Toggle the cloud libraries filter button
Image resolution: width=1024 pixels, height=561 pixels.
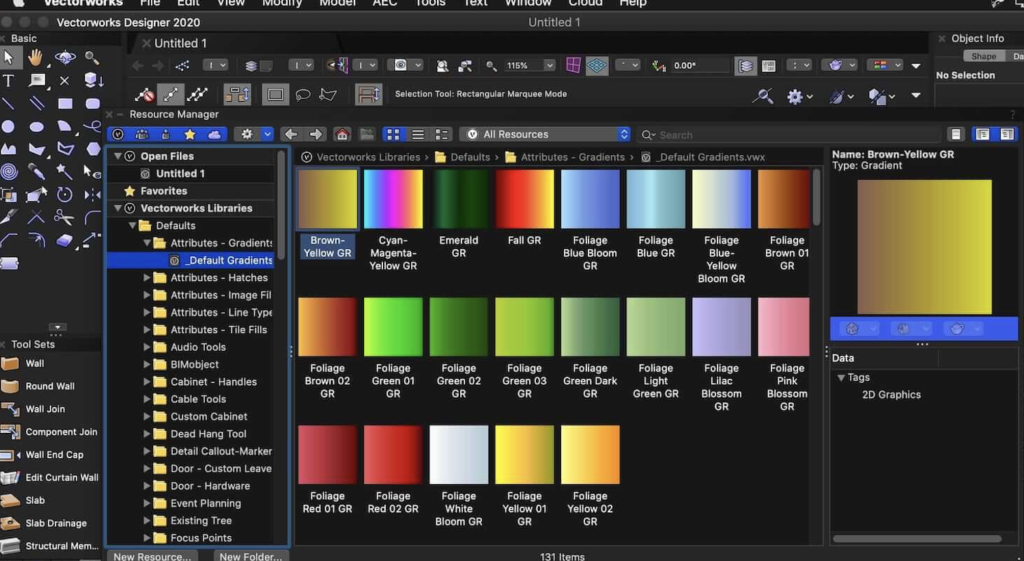(214, 134)
